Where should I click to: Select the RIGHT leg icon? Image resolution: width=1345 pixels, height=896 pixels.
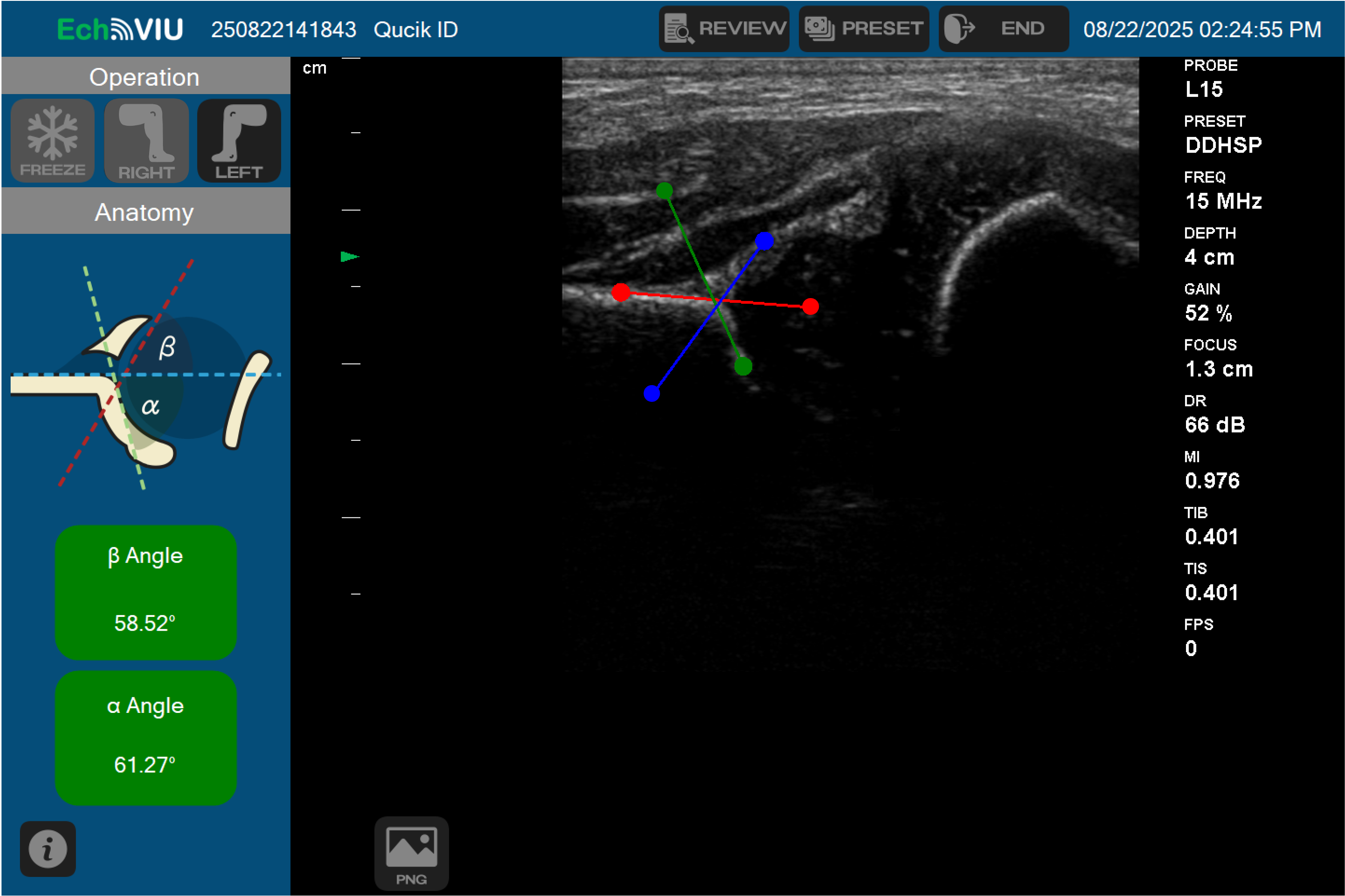click(146, 140)
